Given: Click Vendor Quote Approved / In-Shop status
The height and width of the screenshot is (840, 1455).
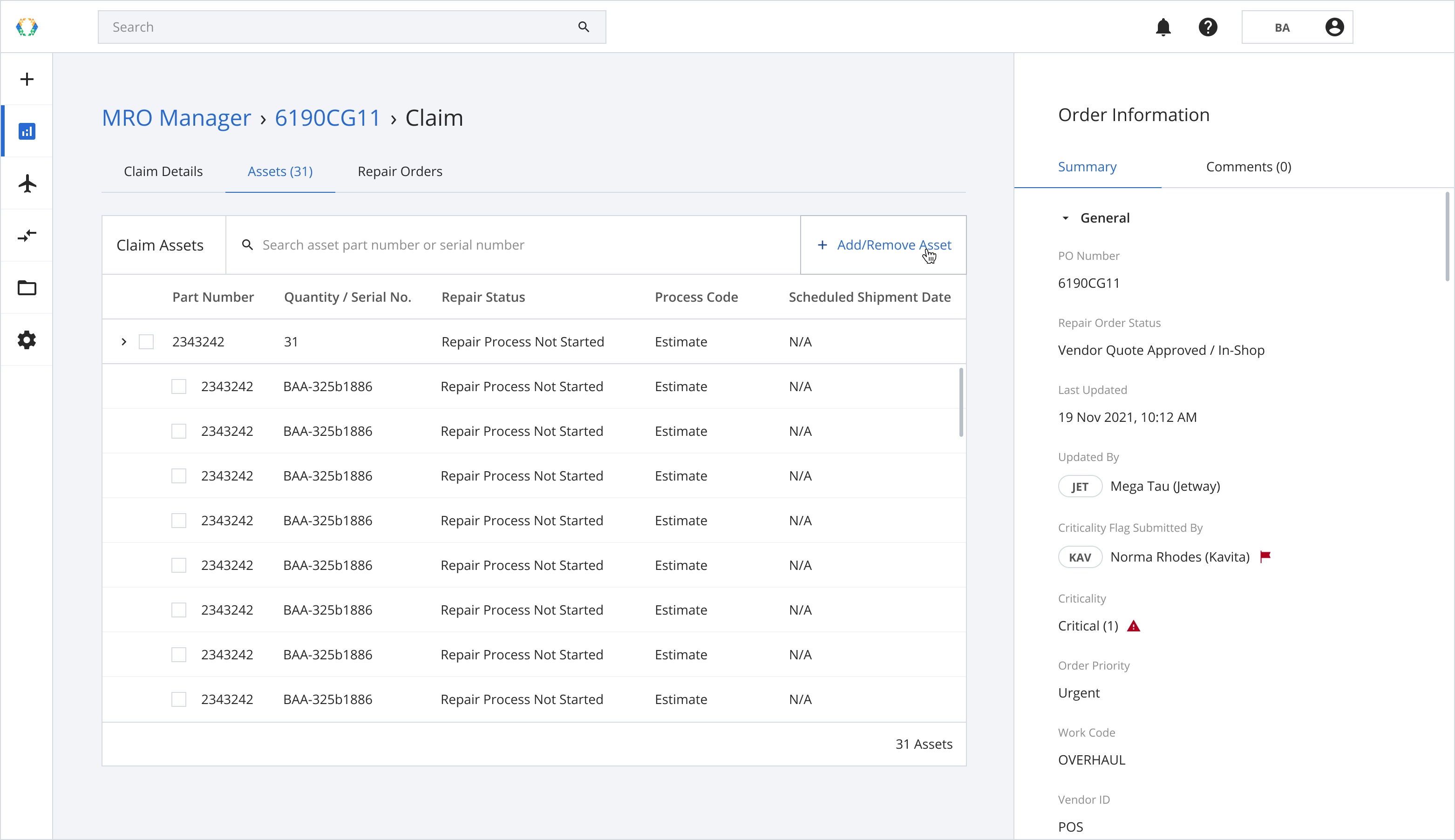Looking at the screenshot, I should pyautogui.click(x=1161, y=350).
